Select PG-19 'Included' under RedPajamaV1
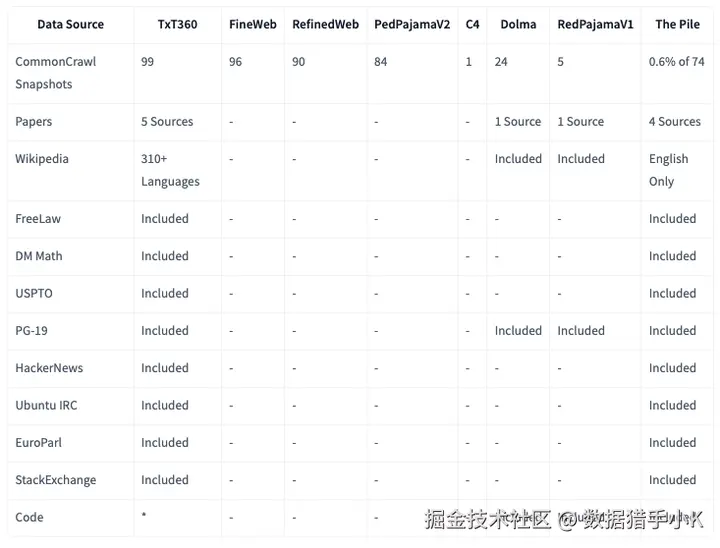 click(x=581, y=331)
